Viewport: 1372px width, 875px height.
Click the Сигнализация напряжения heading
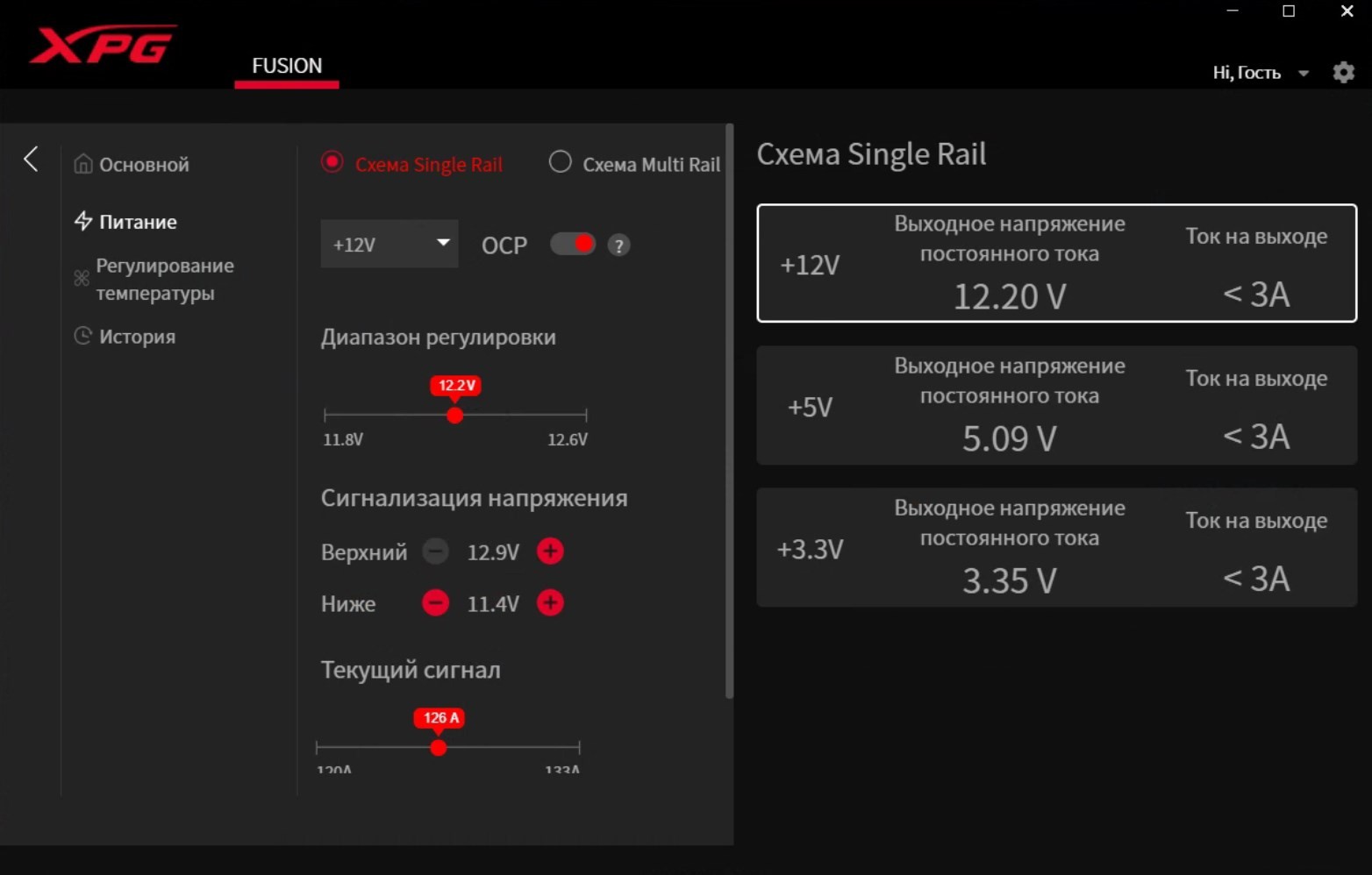(474, 498)
